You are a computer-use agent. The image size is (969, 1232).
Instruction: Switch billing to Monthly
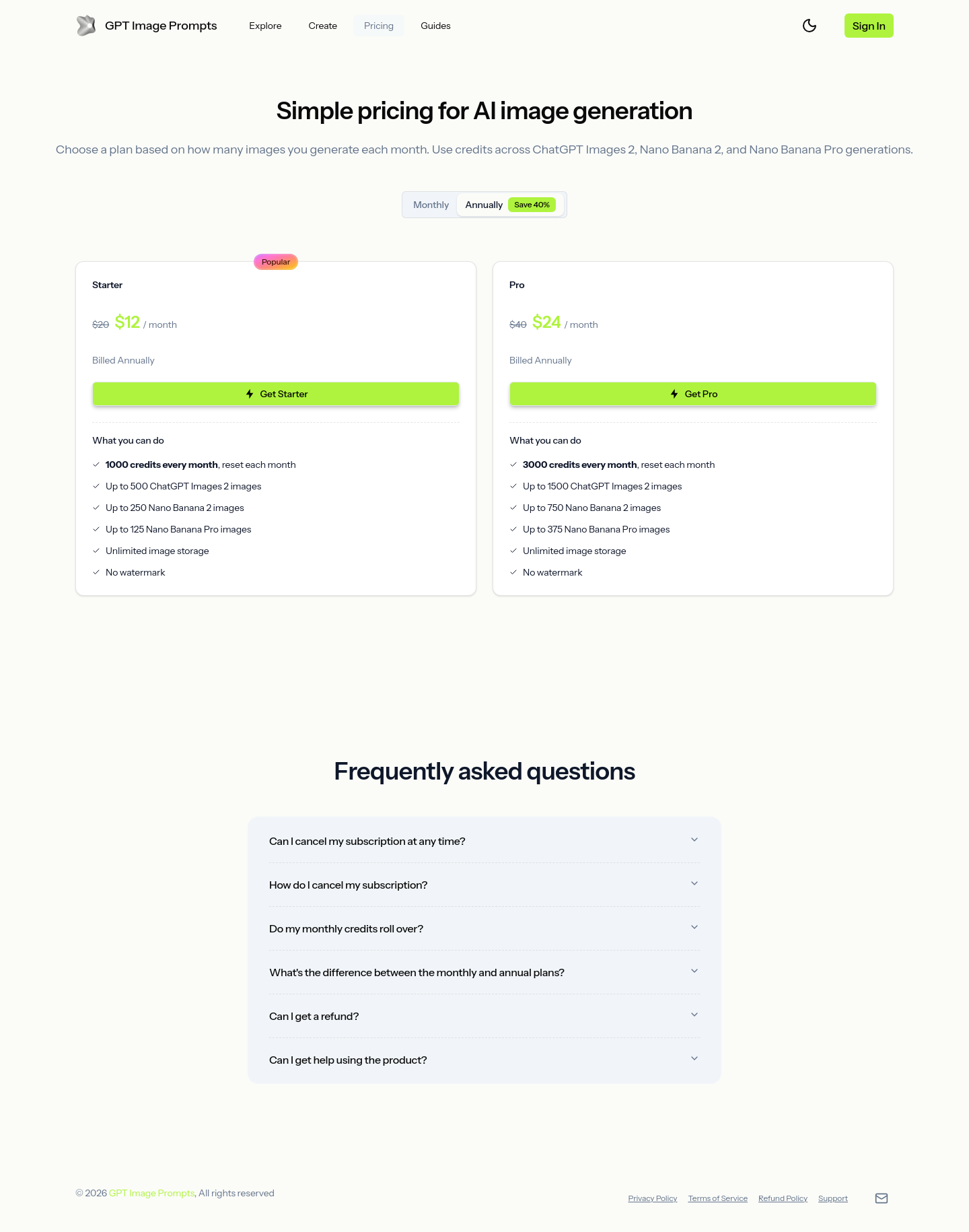point(431,205)
